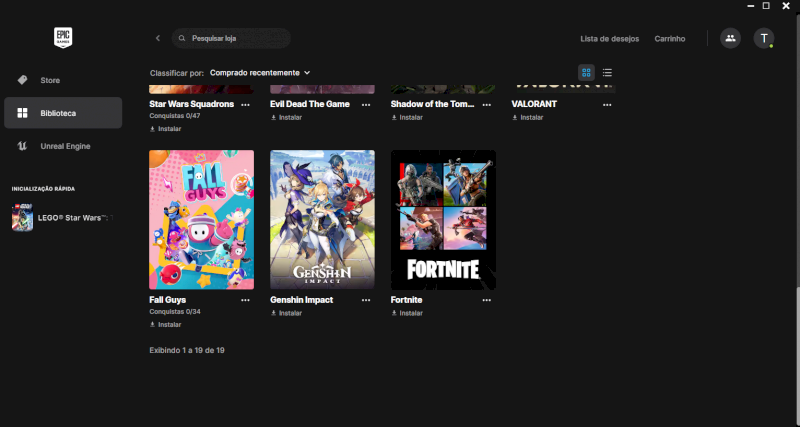This screenshot has width=800, height=427.
Task: Click the search store input field
Action: pyautogui.click(x=231, y=38)
